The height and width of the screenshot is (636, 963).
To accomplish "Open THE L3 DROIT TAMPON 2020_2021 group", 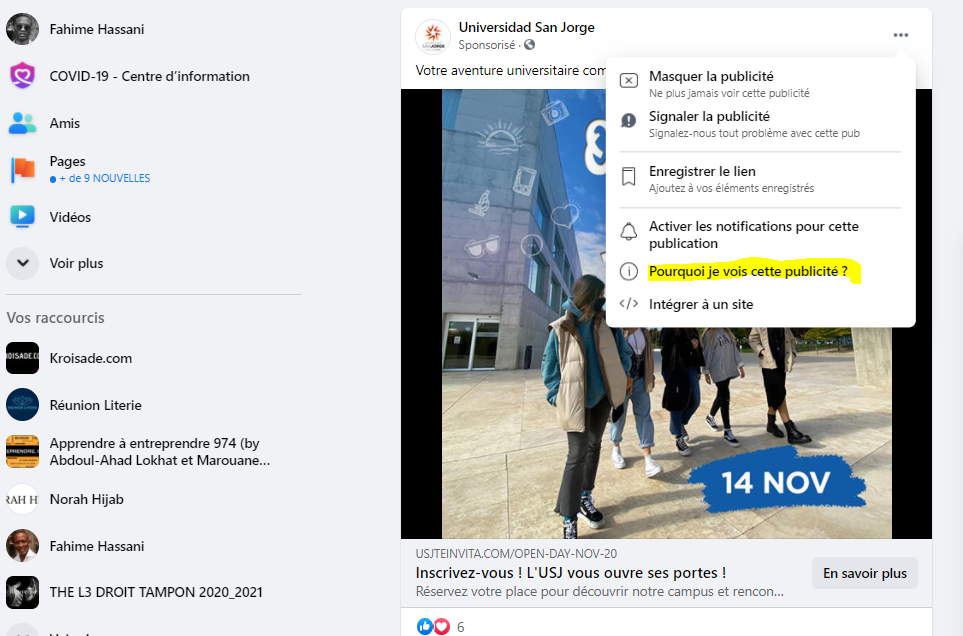I will click(155, 592).
